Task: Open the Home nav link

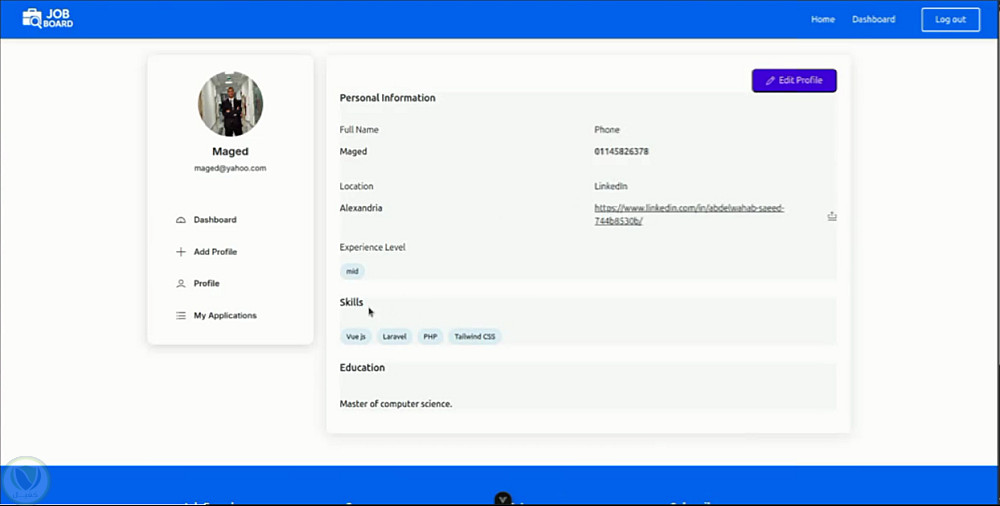Action: coord(823,19)
